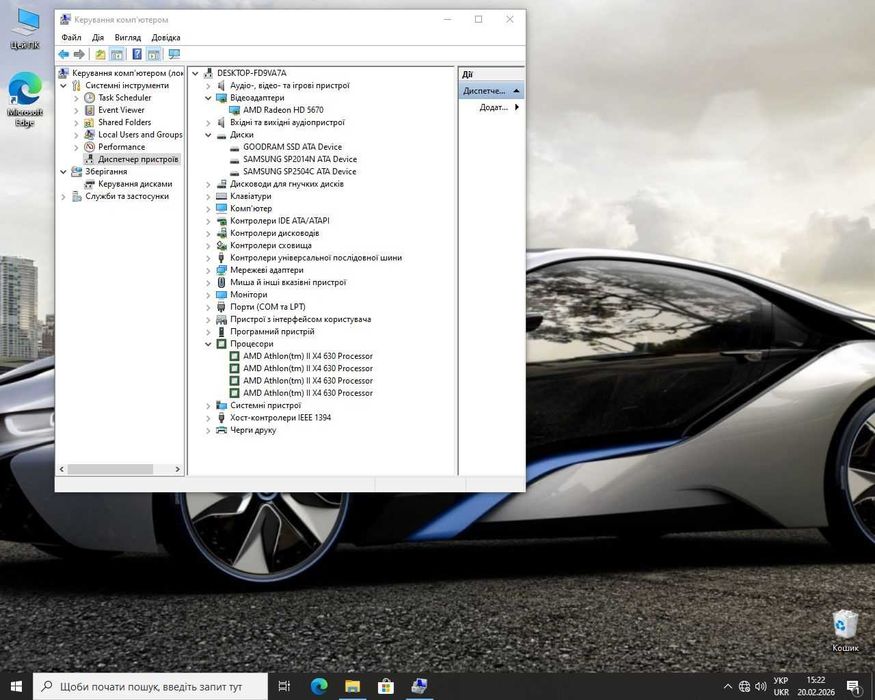Open the Файл menu
The width and height of the screenshot is (875, 700).
coord(71,37)
